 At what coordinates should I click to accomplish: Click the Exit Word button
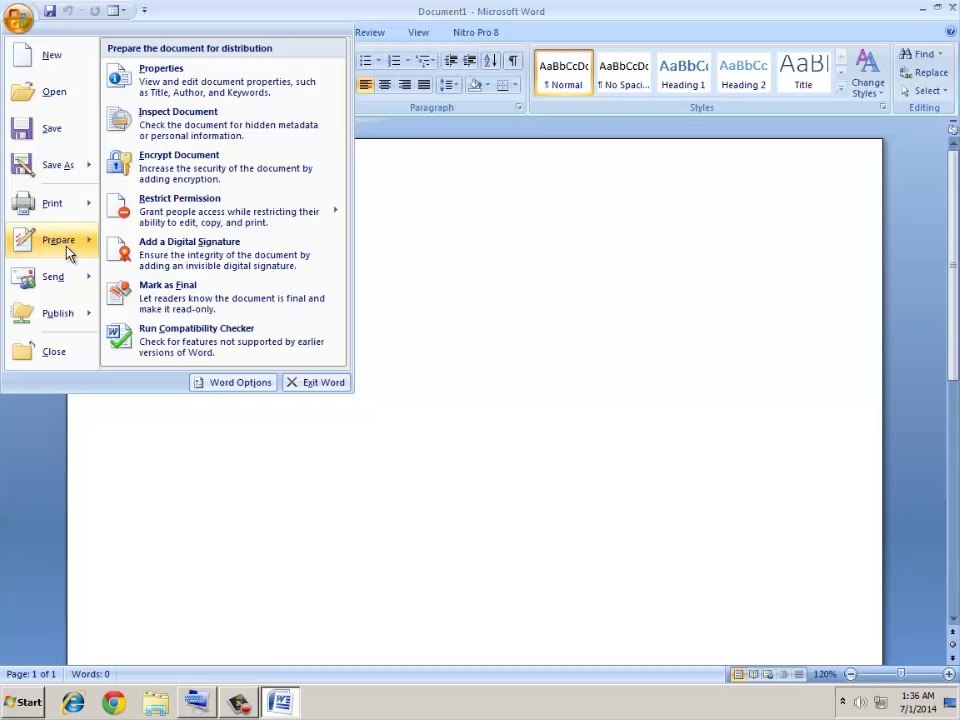316,383
